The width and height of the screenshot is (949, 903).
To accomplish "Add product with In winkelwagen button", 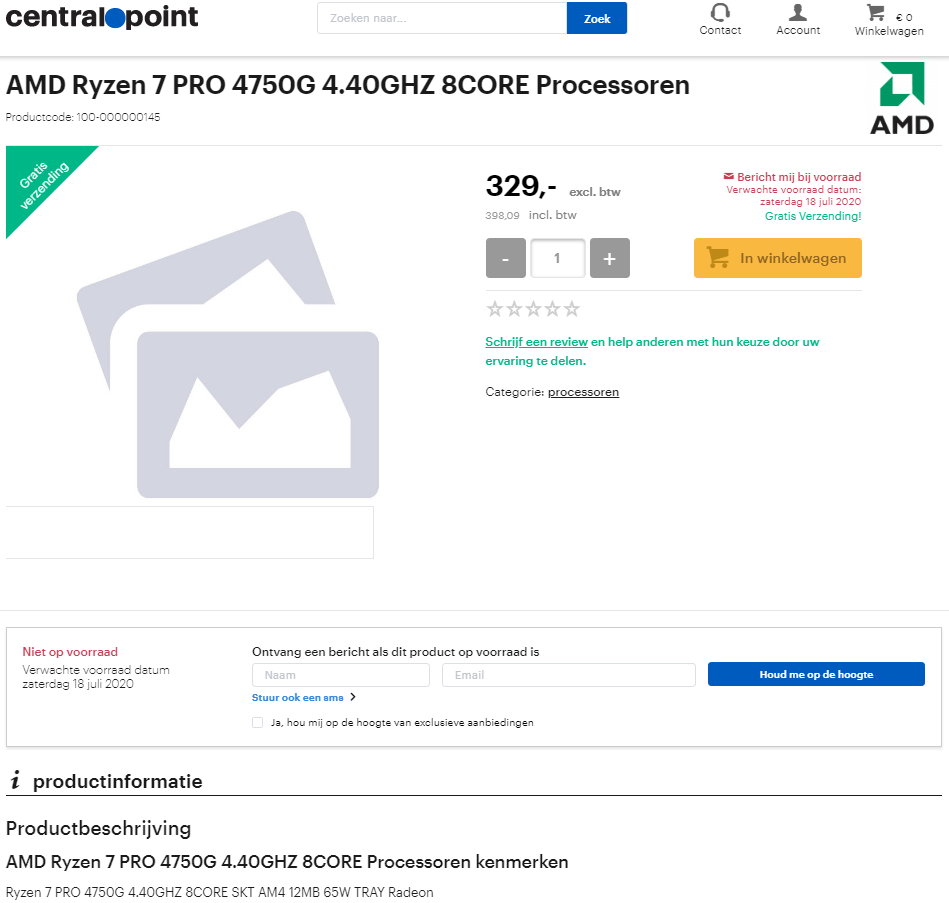I will pyautogui.click(x=778, y=258).
